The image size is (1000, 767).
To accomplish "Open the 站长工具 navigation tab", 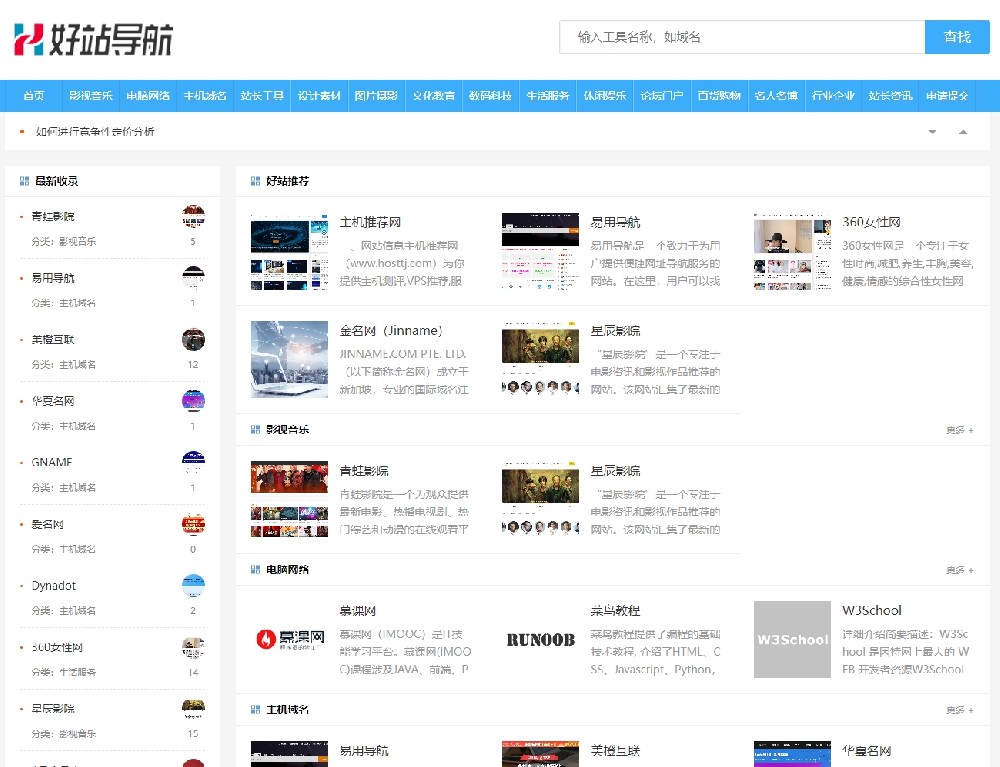I will 262,96.
